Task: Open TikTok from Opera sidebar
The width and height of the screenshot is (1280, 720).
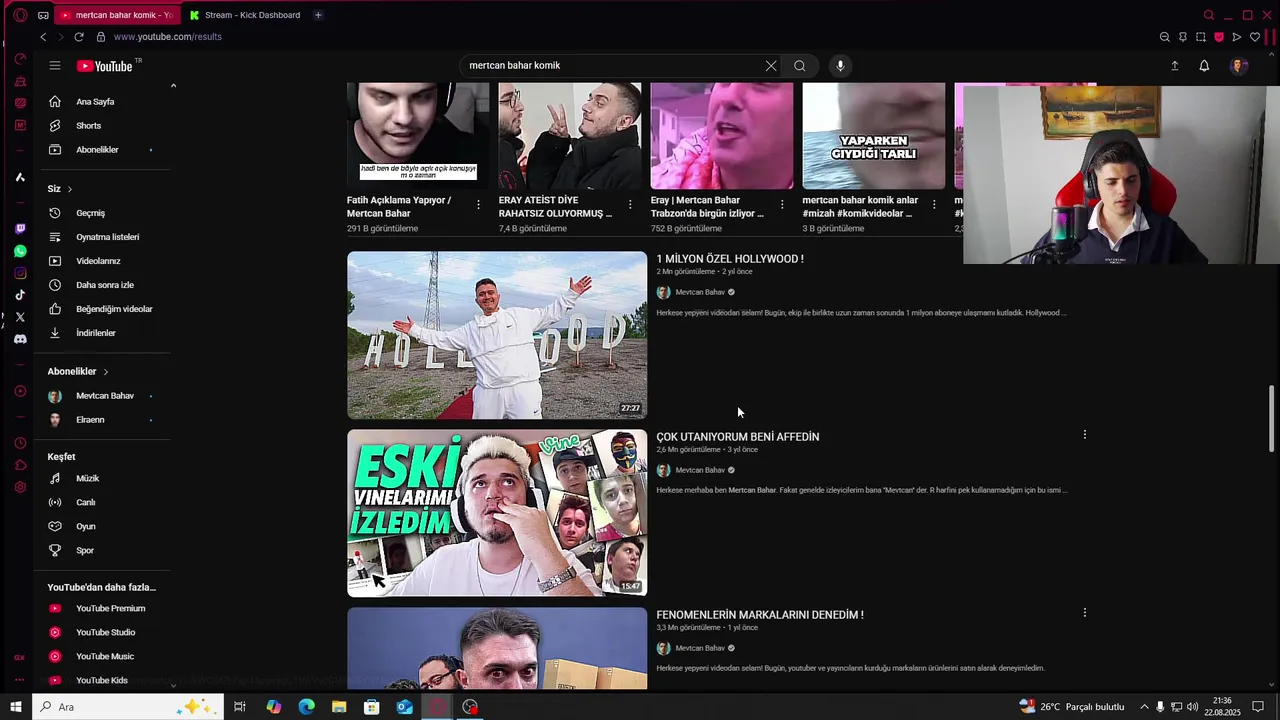Action: point(20,295)
